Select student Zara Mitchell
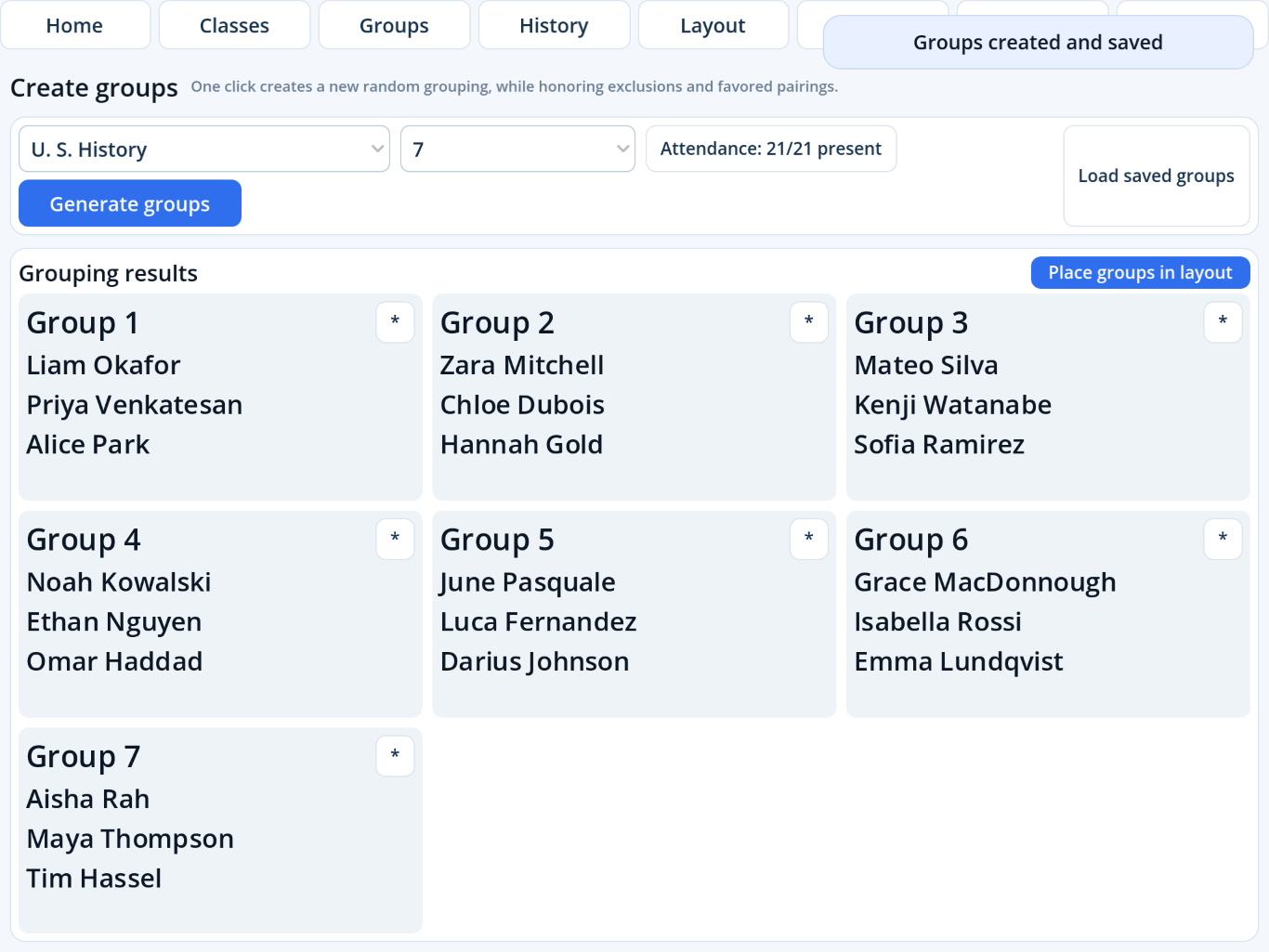 click(522, 365)
